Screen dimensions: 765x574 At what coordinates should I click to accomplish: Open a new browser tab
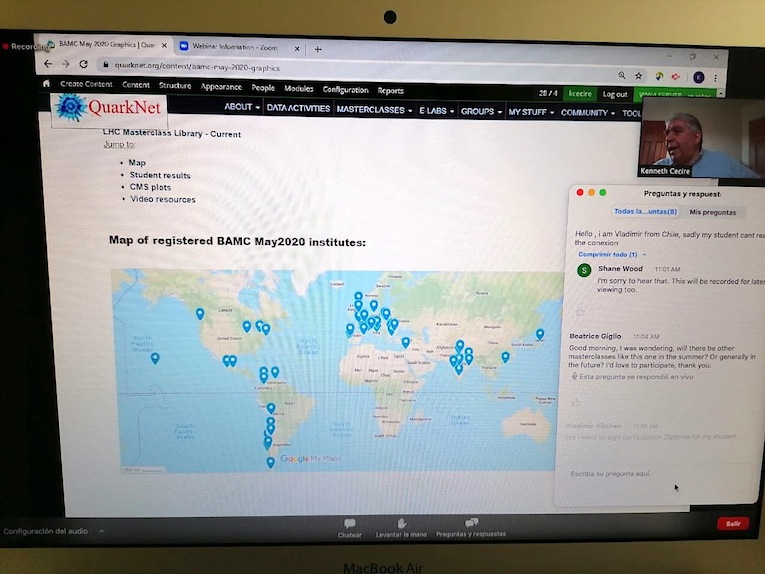pos(318,48)
